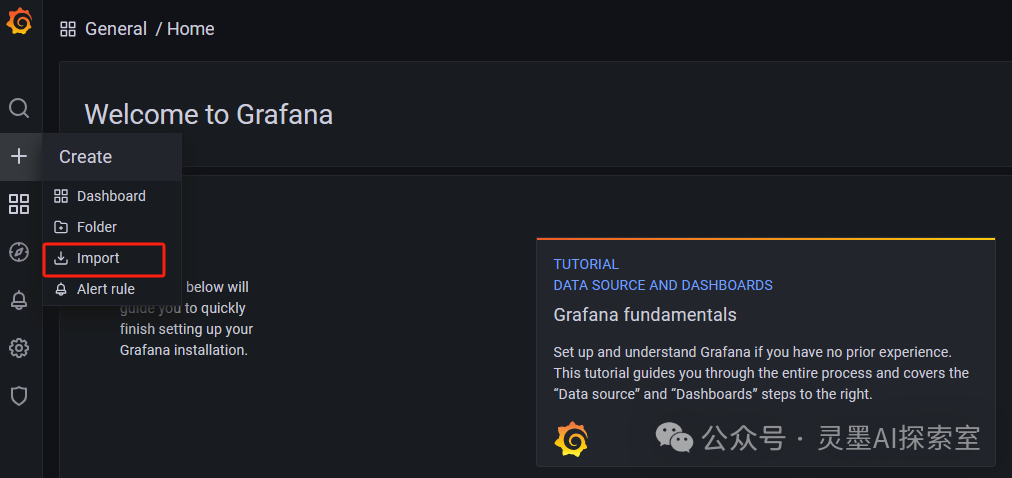Click the Data Source and Dashboards label
The width and height of the screenshot is (1012, 478).
tap(663, 285)
